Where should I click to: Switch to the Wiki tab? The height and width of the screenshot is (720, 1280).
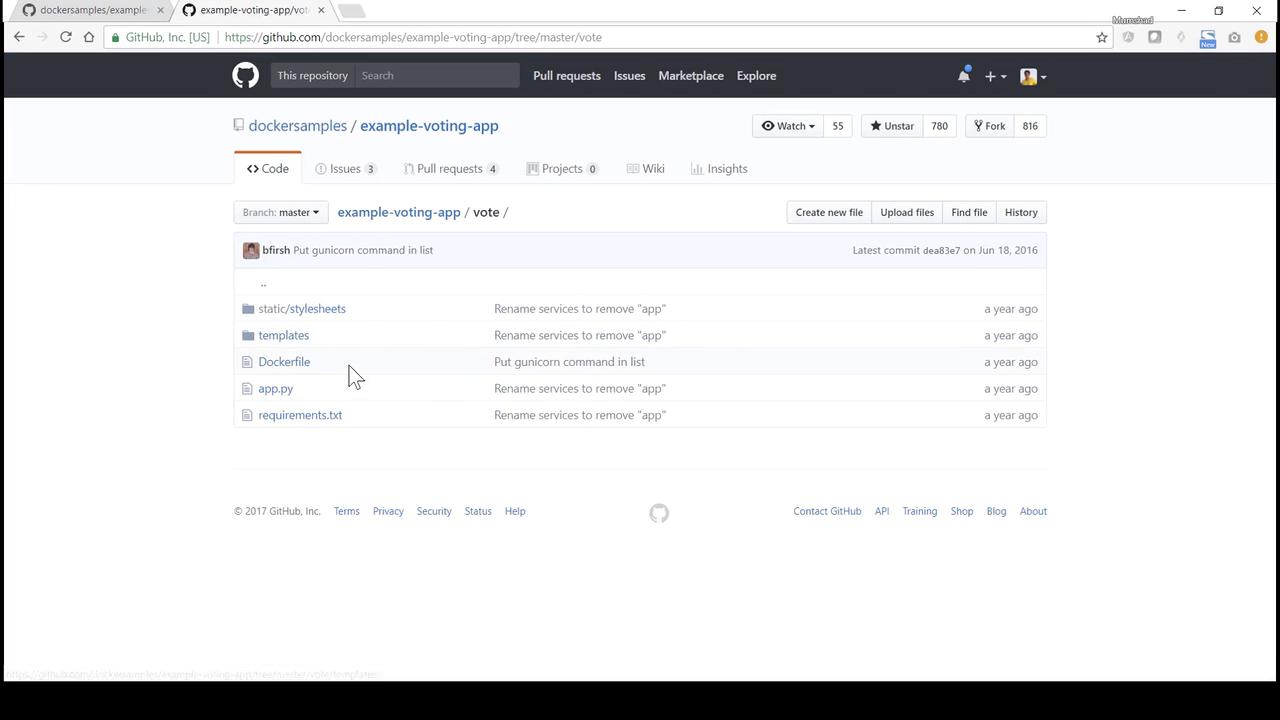point(646,169)
